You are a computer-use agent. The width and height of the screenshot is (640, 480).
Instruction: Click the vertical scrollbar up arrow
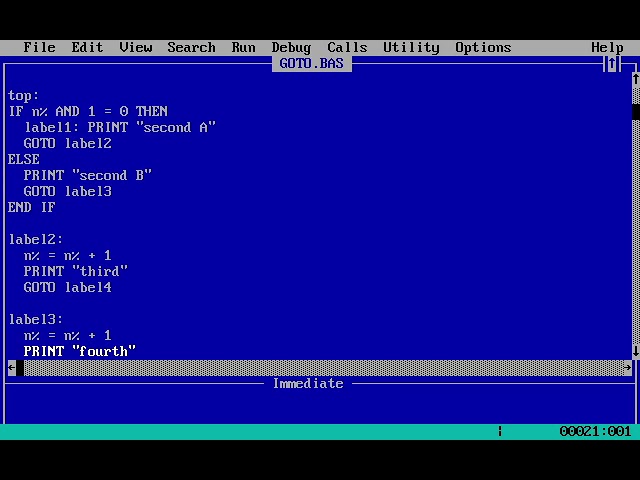[x=635, y=80]
